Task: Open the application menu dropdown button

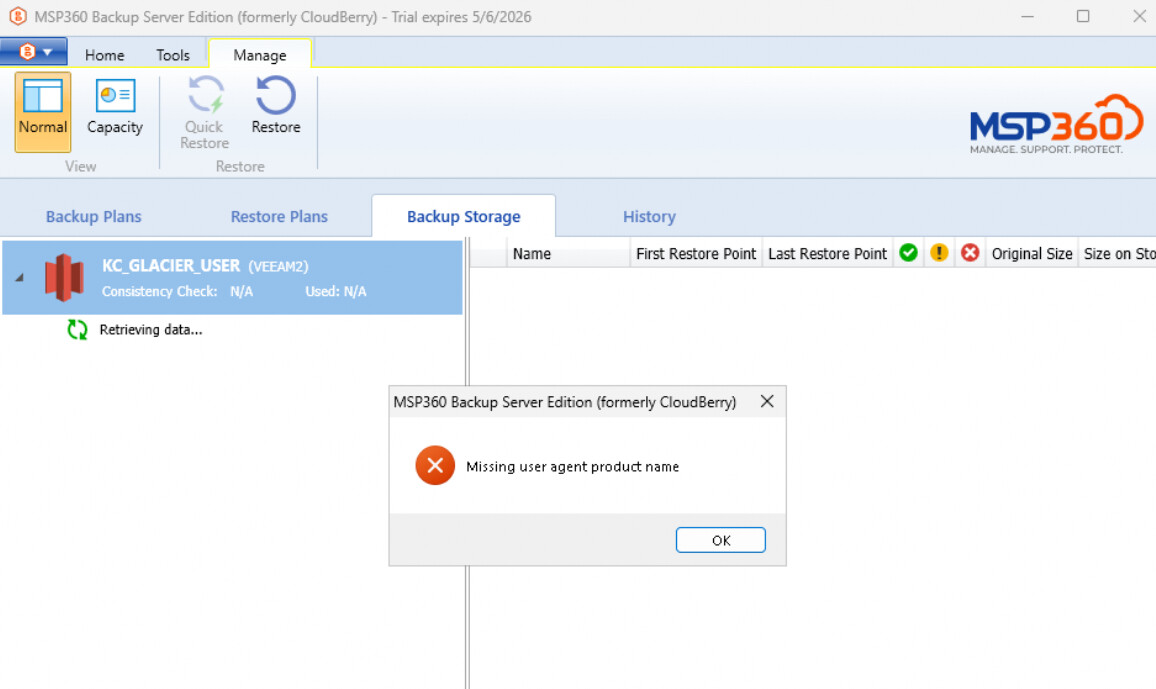Action: pos(34,52)
